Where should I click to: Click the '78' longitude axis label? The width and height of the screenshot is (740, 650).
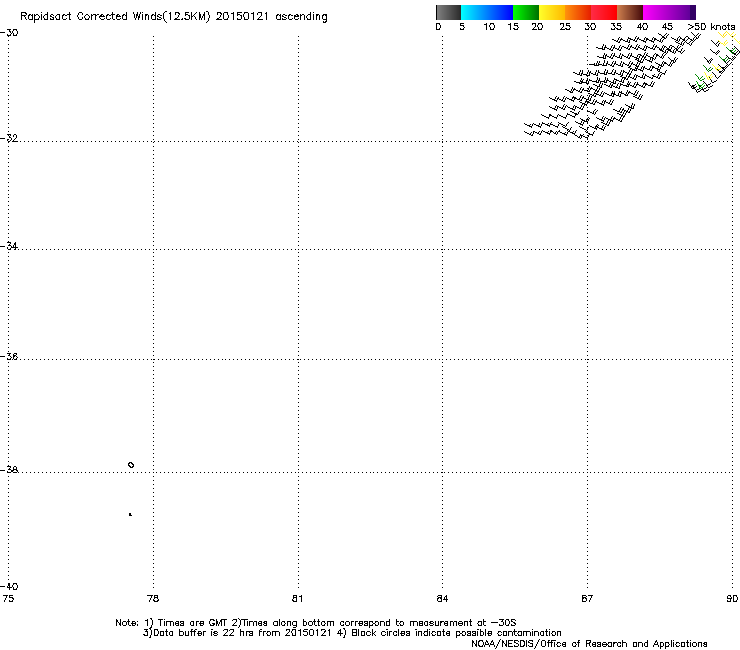coord(153,599)
